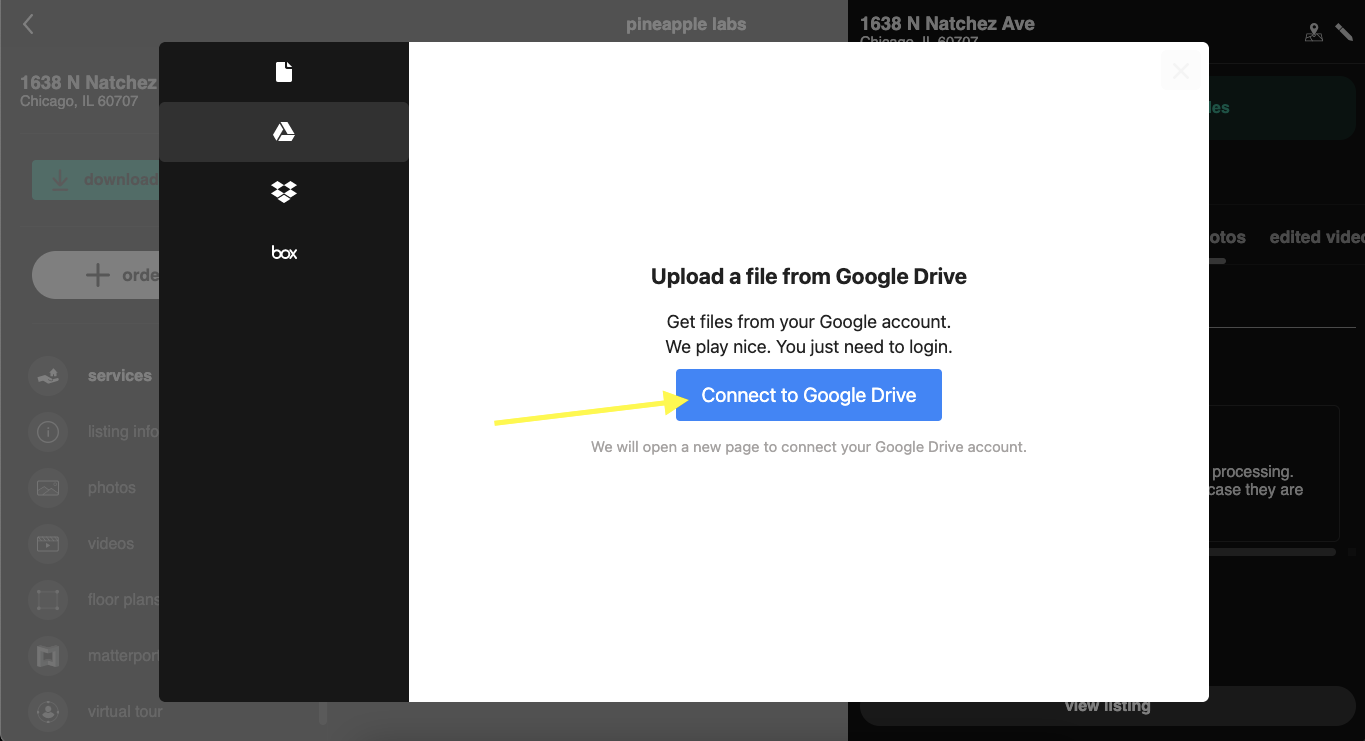
Task: Open the services sidebar item
Action: 119,376
